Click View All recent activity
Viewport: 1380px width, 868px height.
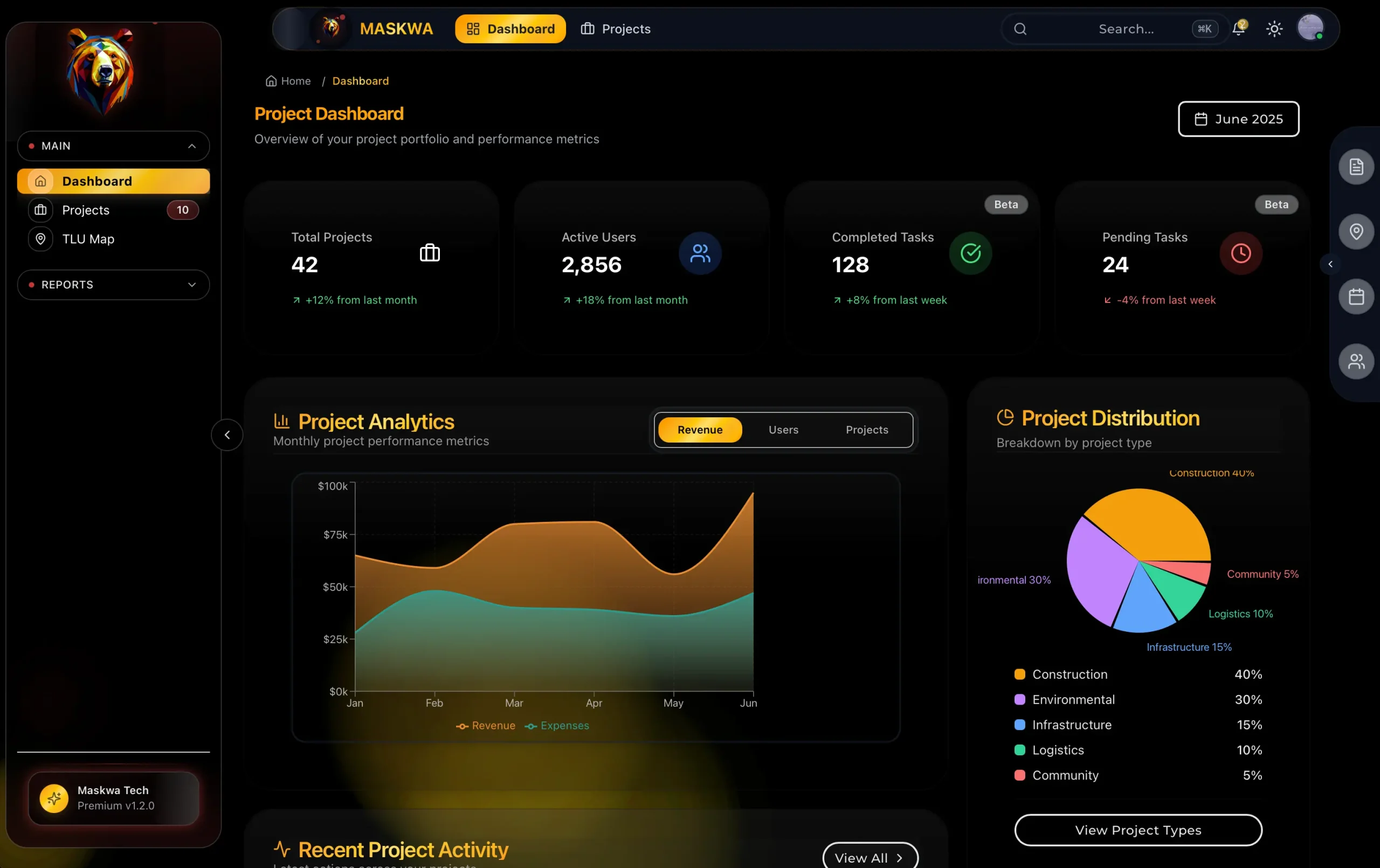click(870, 857)
